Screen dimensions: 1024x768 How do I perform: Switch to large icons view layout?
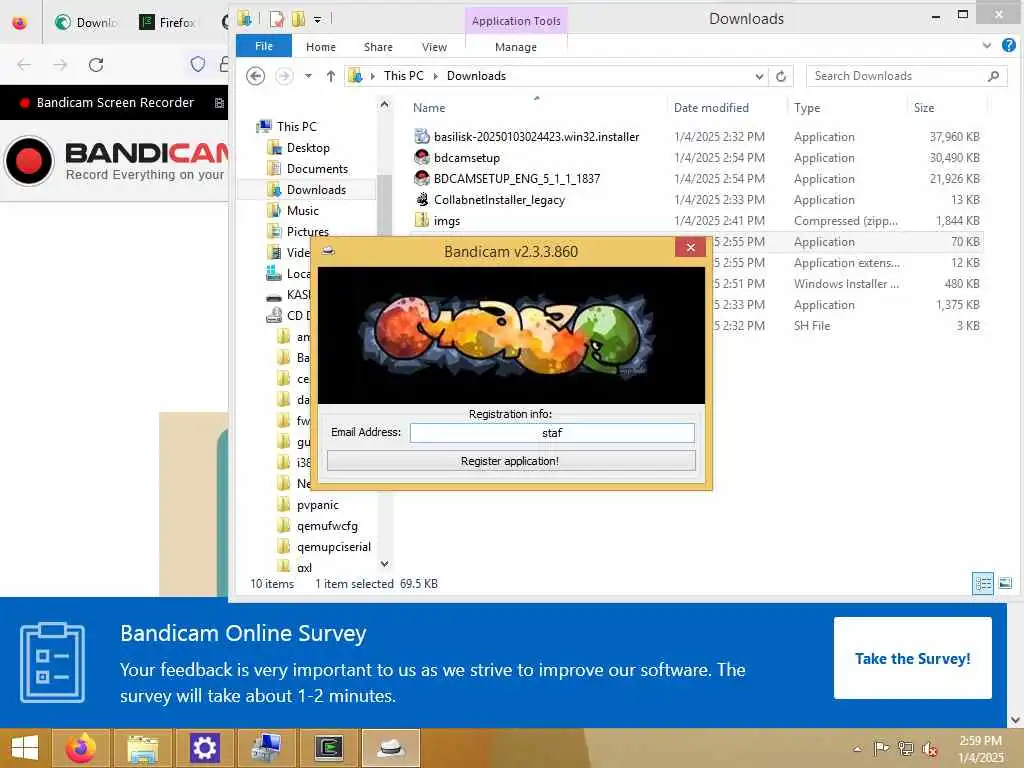coord(1006,583)
